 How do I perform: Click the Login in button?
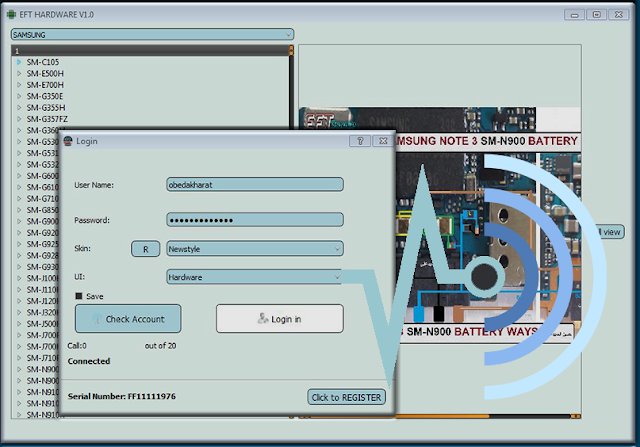(x=280, y=318)
